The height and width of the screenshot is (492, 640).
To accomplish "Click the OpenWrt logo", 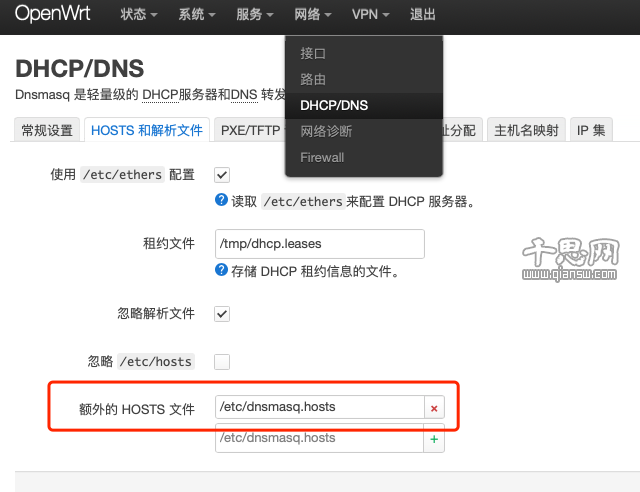I will pos(52,13).
